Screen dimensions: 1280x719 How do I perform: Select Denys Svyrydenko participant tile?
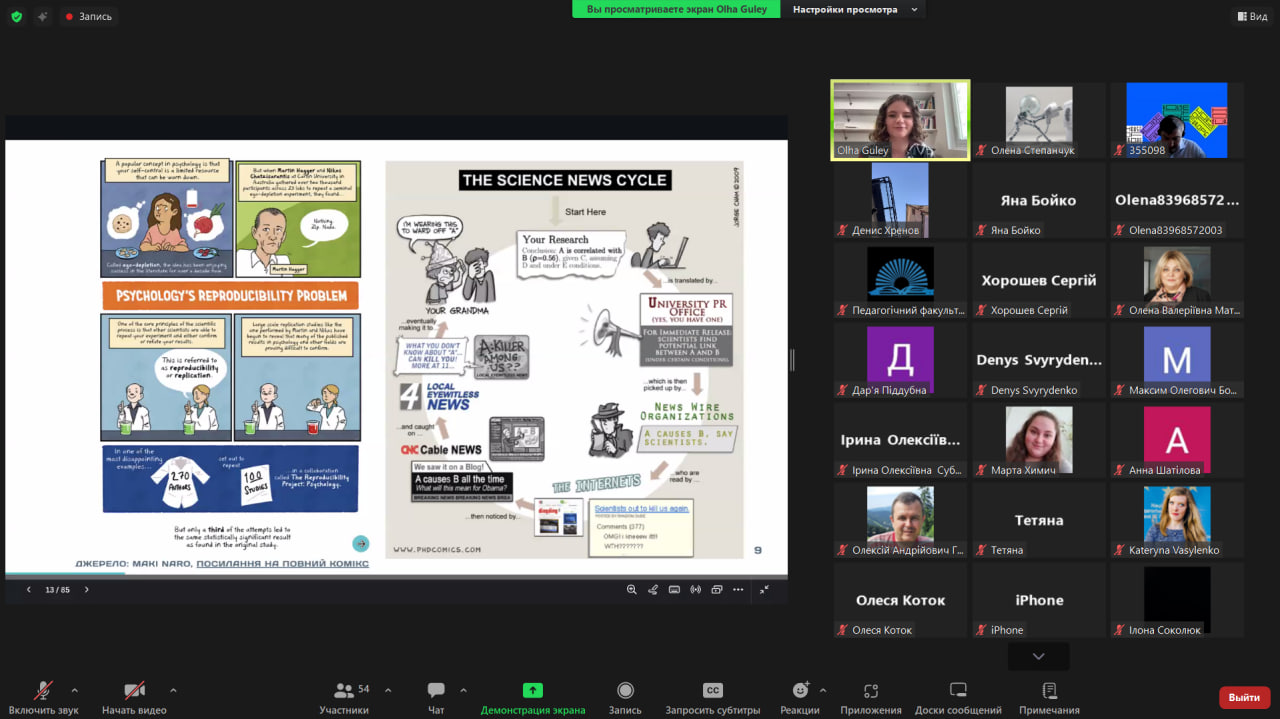(1039, 360)
